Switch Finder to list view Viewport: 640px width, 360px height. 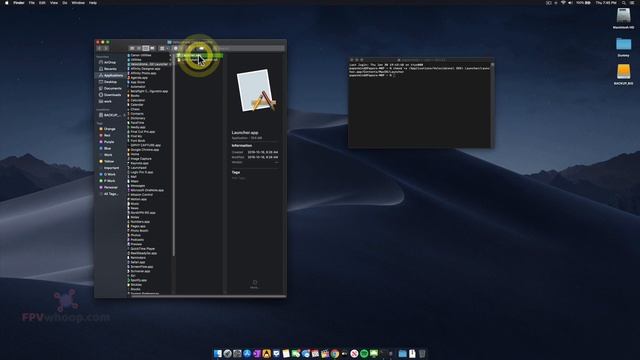pos(139,48)
